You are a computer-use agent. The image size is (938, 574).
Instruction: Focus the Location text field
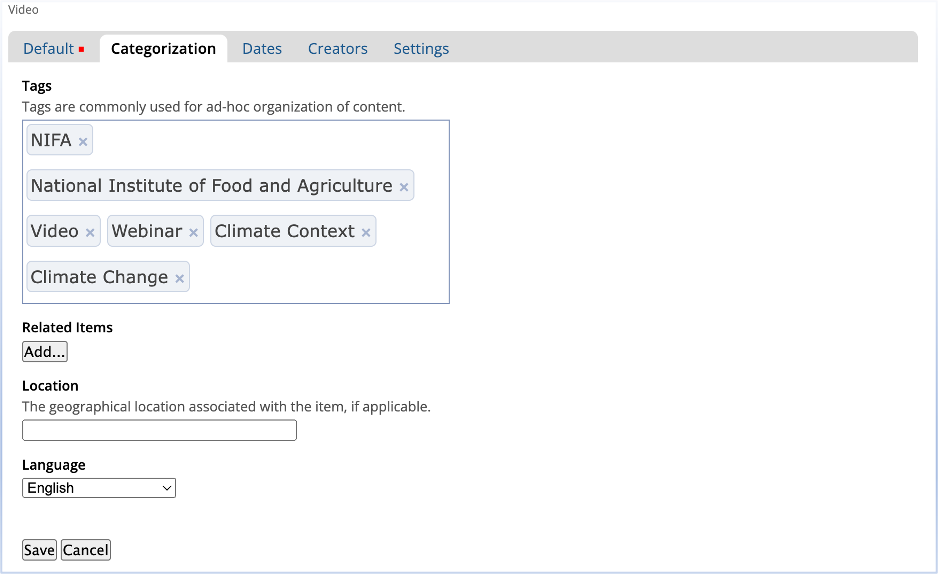pyautogui.click(x=159, y=430)
